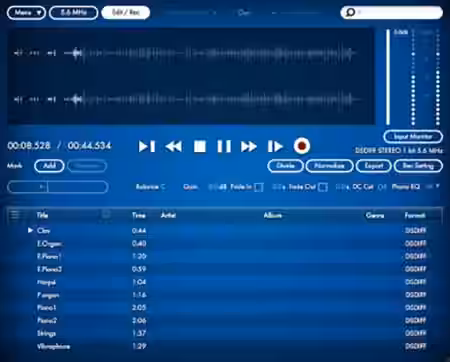This screenshot has width=450, height=362.
Task: Open the Rec Setting button
Action: click(418, 166)
